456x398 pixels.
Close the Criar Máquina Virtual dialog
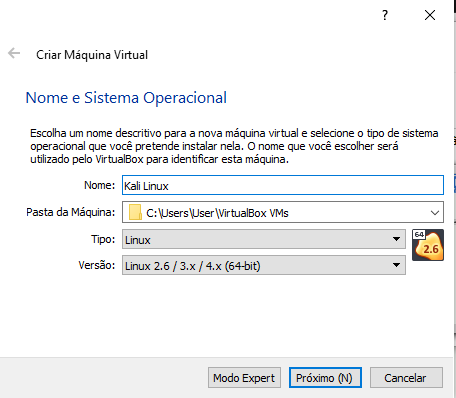(x=430, y=15)
